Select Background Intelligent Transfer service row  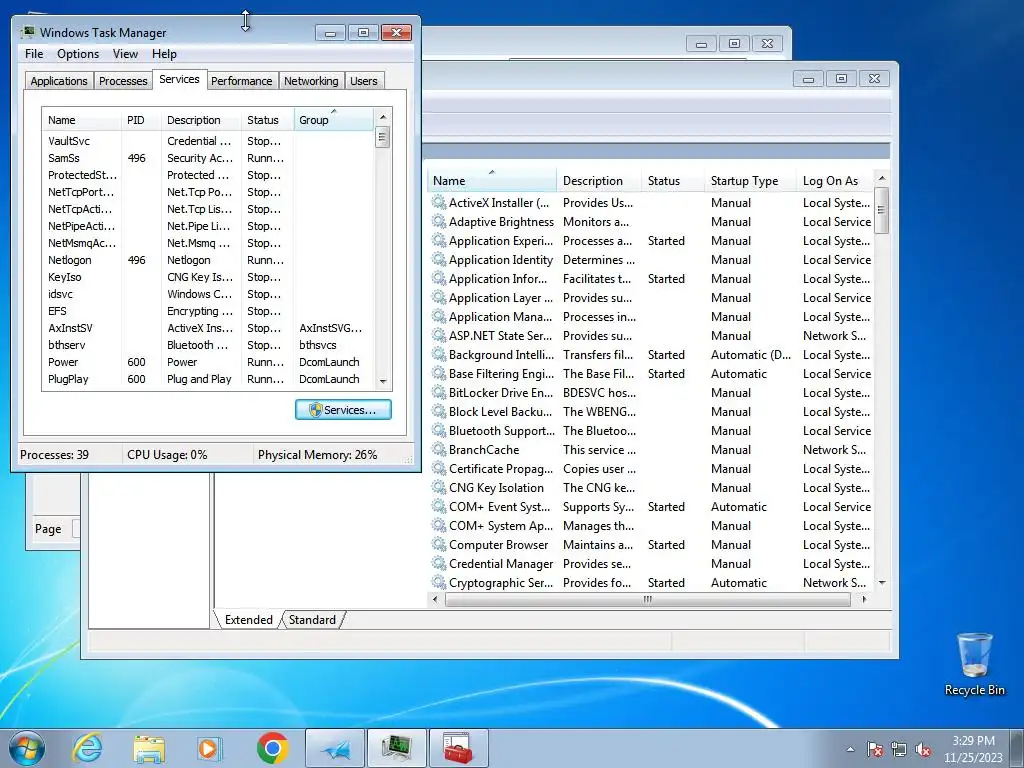click(x=651, y=355)
